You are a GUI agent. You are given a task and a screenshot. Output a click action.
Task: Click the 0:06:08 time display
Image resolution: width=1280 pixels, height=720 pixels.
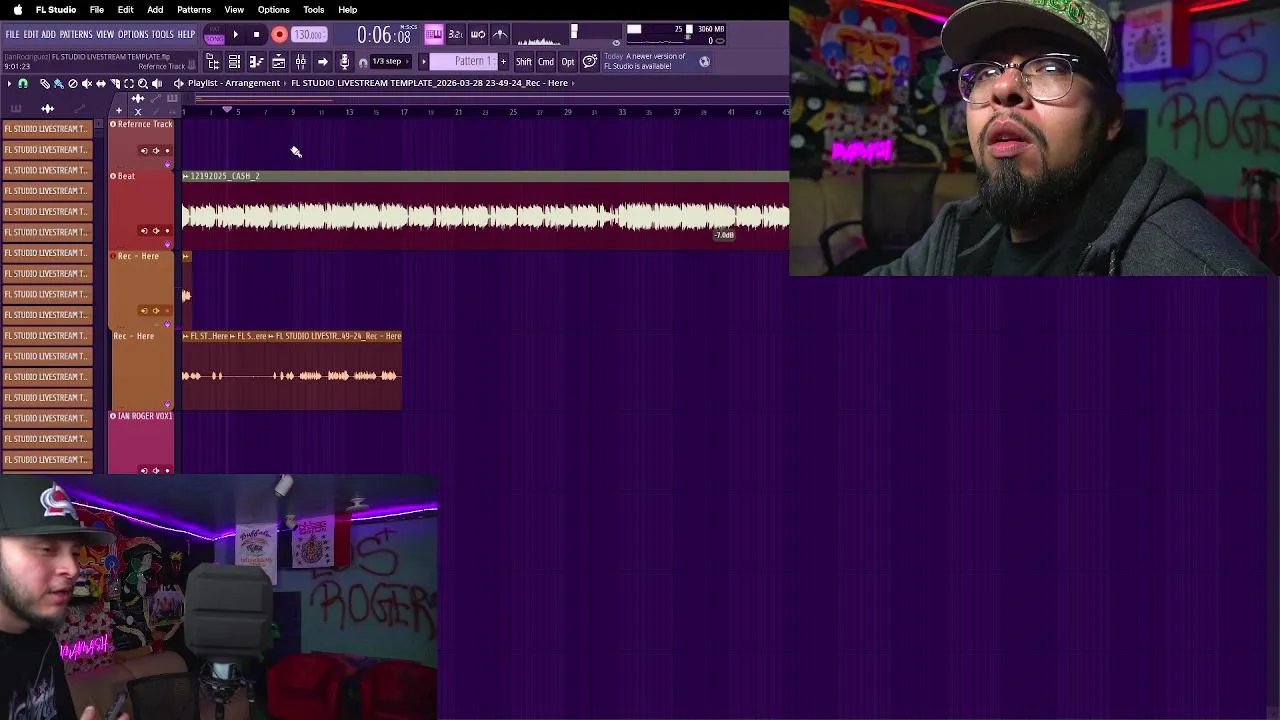tap(384, 36)
